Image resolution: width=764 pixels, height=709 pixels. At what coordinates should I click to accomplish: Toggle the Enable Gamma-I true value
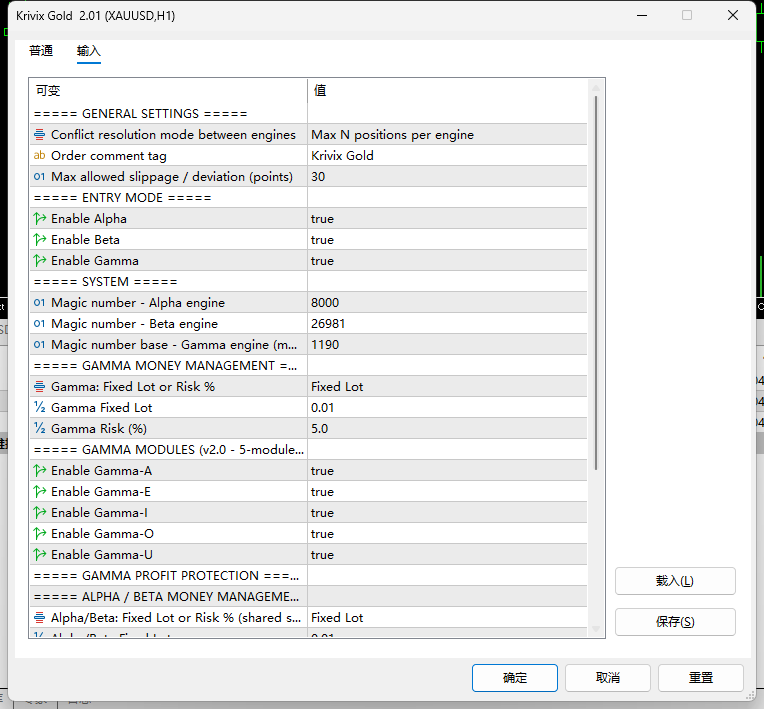(x=447, y=512)
